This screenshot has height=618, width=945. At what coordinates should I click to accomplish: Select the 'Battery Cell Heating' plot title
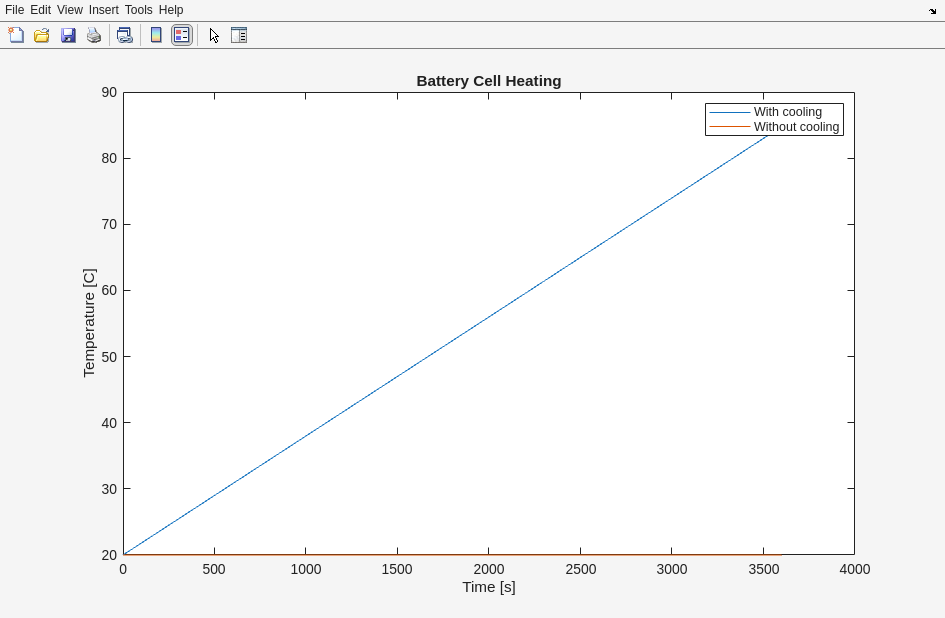(488, 81)
